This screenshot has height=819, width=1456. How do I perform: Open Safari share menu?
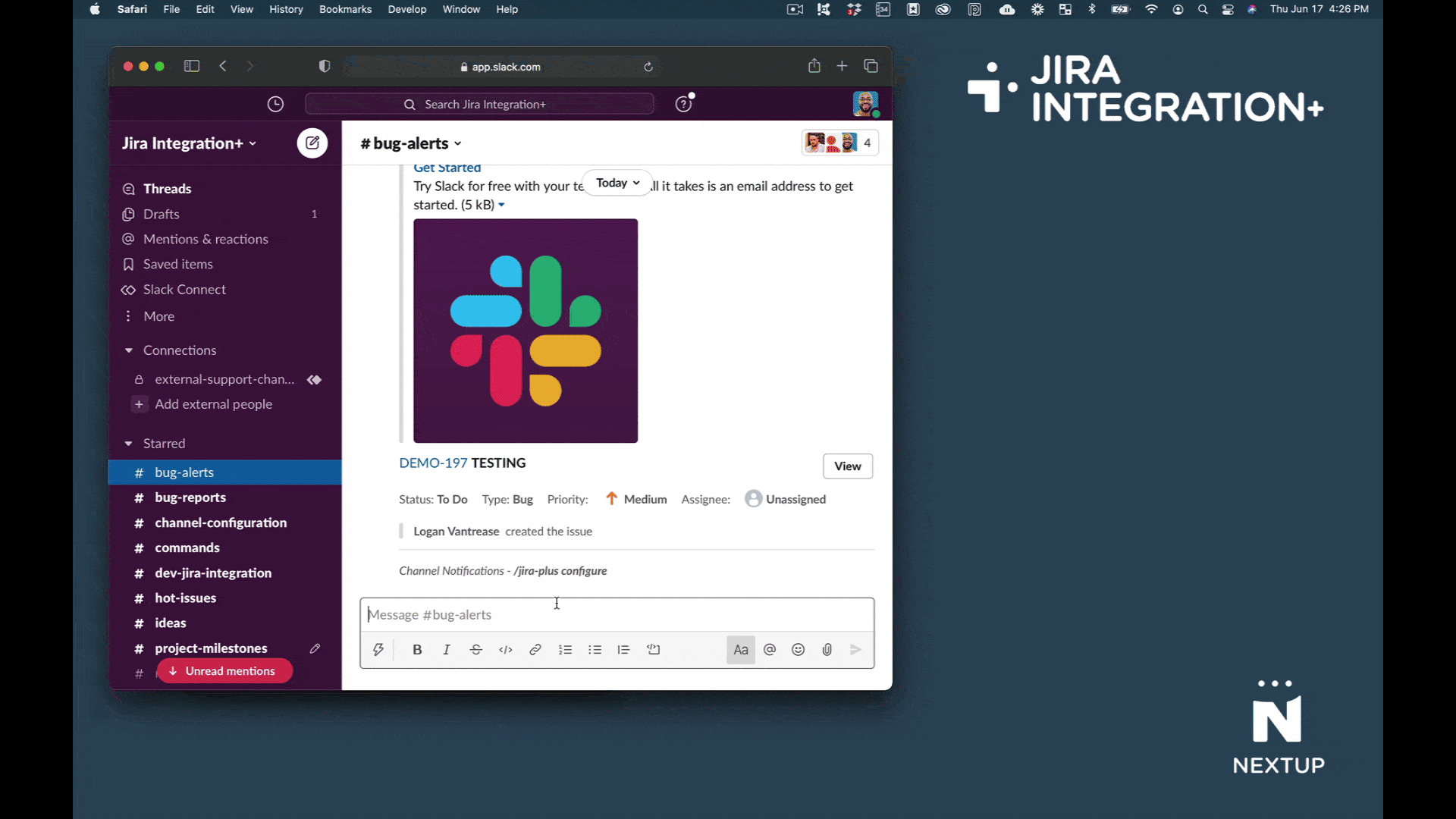click(814, 66)
